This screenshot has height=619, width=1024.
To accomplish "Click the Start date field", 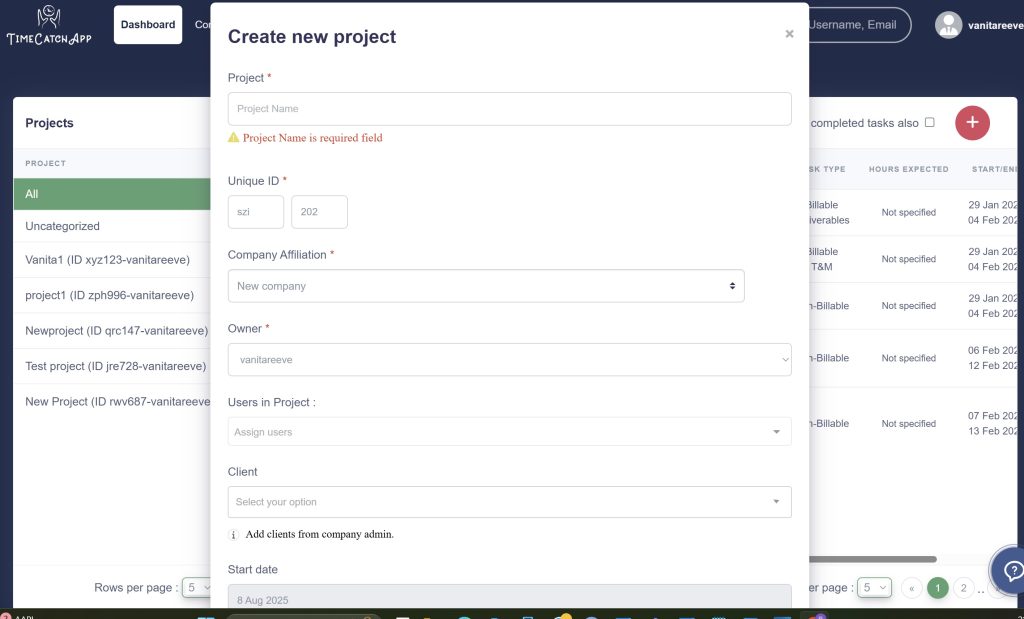I will 509,598.
